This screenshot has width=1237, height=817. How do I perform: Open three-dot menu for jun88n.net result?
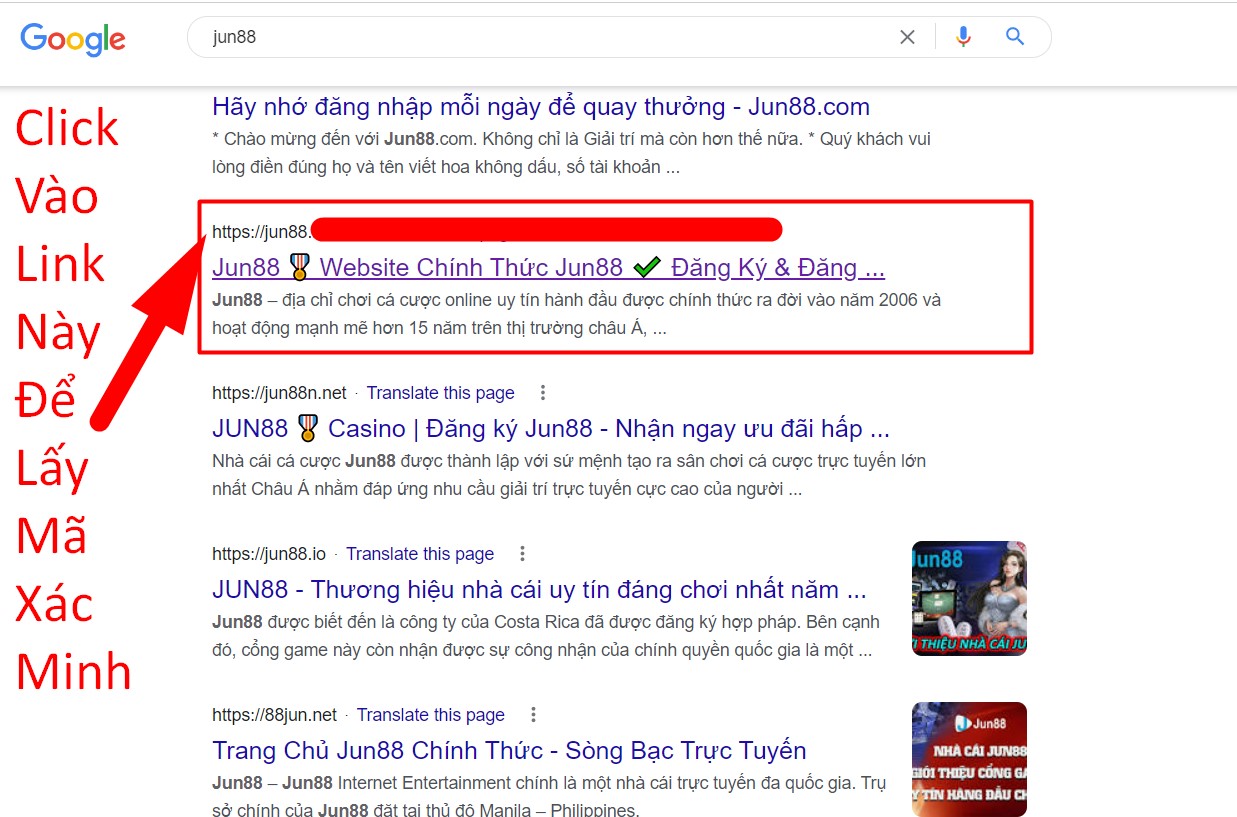click(543, 392)
